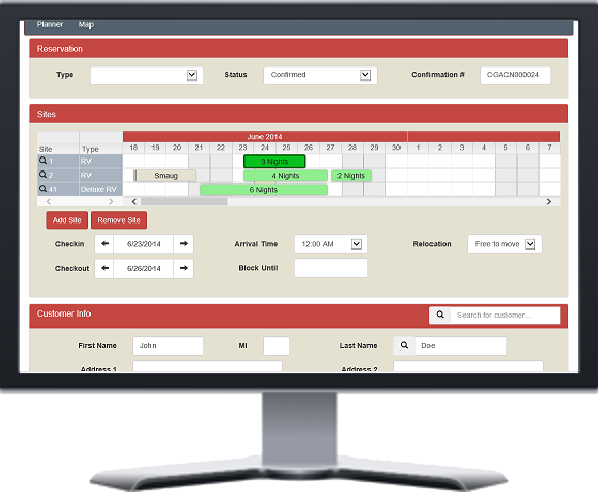598x492 pixels.
Task: Click the Last Name search magnifier icon
Action: [404, 346]
